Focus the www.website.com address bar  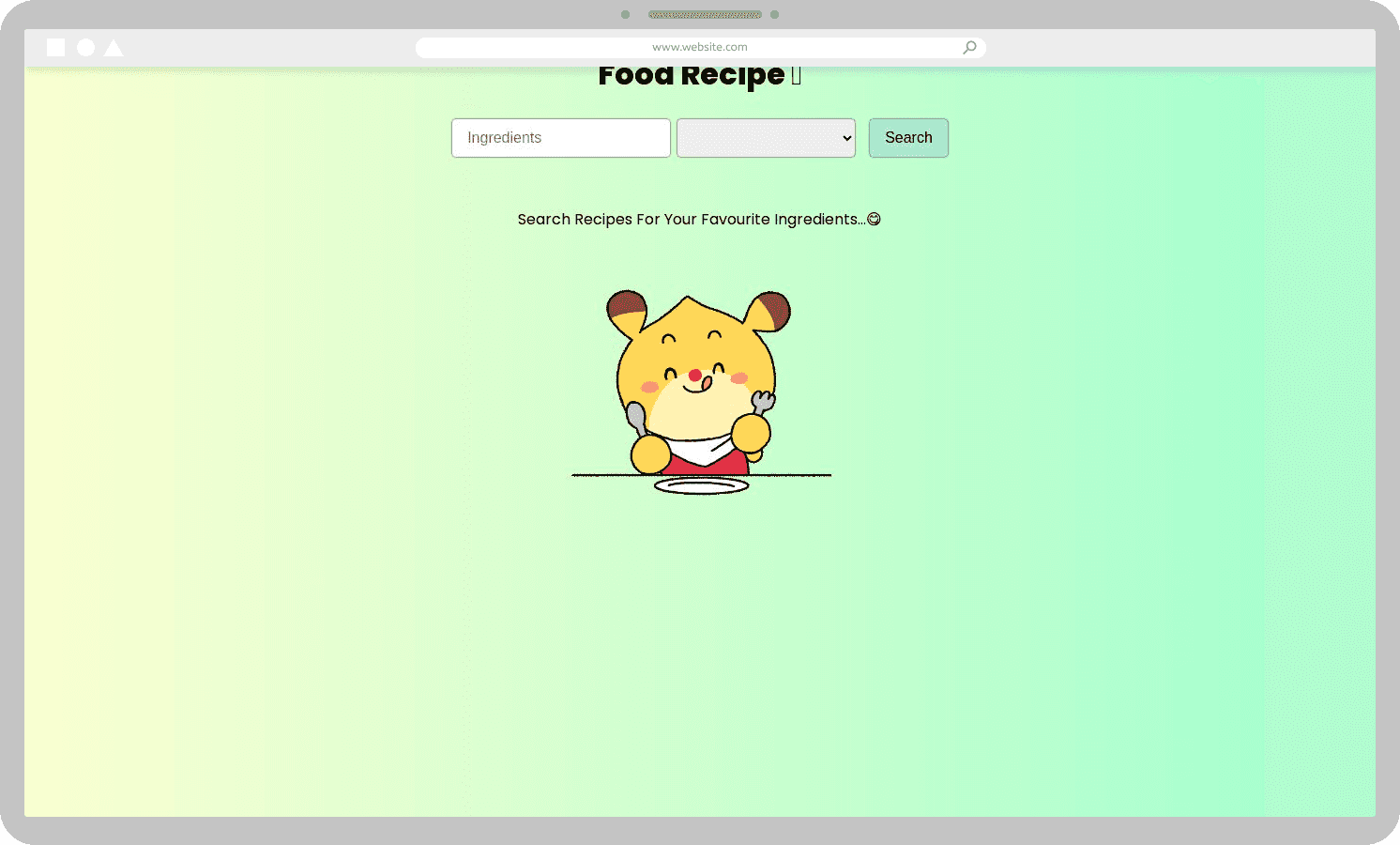(699, 47)
